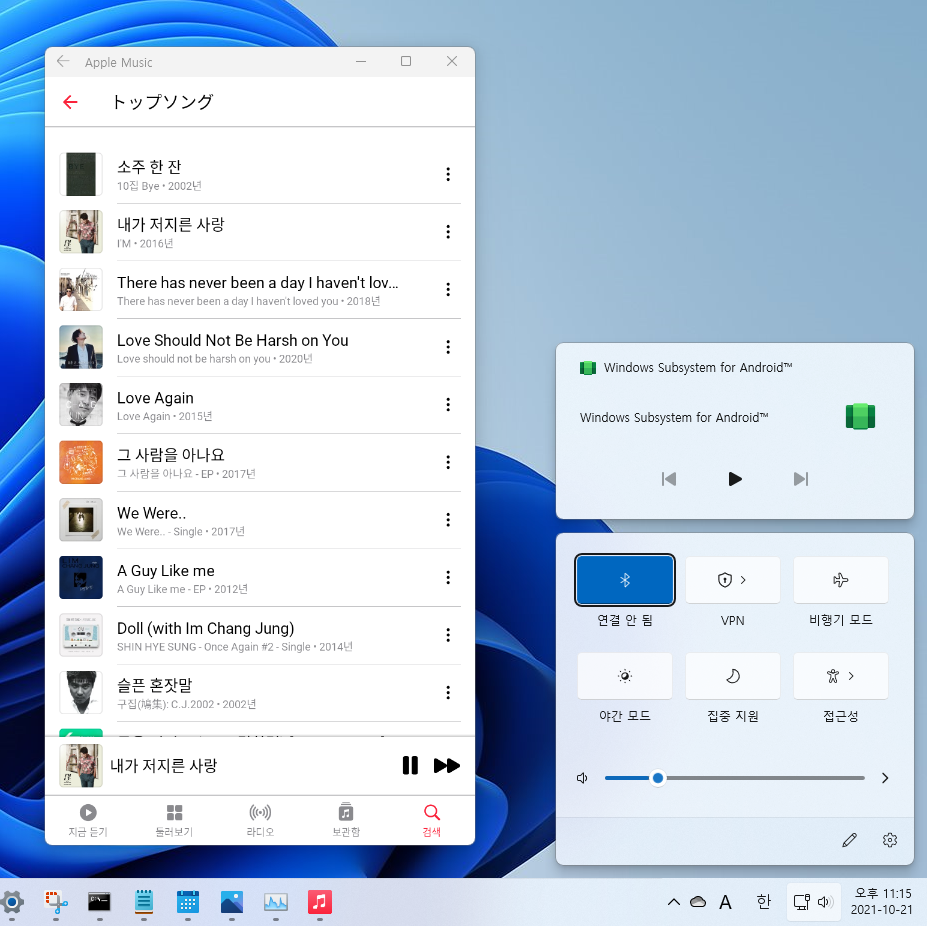Toggle 야간 모드 night light
927x926 pixels.
[x=625, y=676]
